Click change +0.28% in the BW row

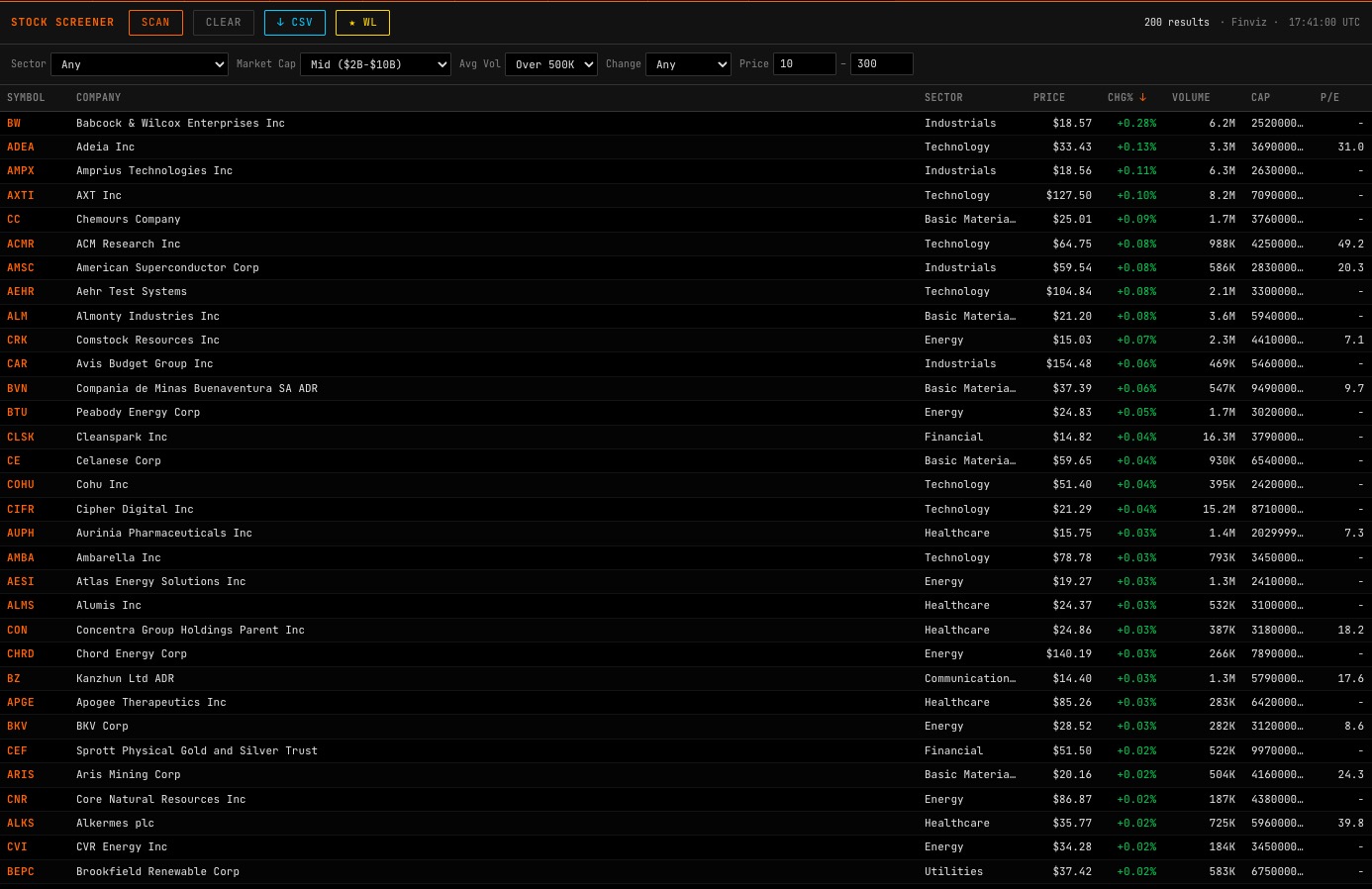coord(1136,124)
